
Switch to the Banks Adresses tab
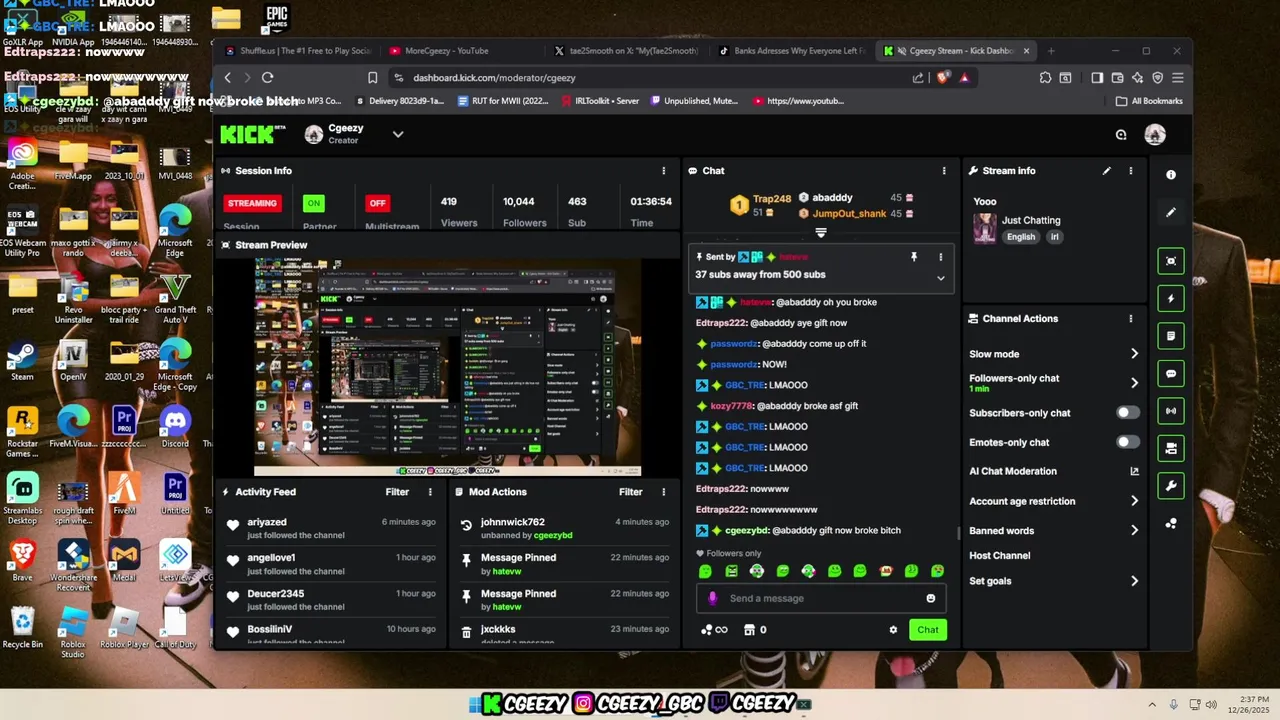(791, 51)
